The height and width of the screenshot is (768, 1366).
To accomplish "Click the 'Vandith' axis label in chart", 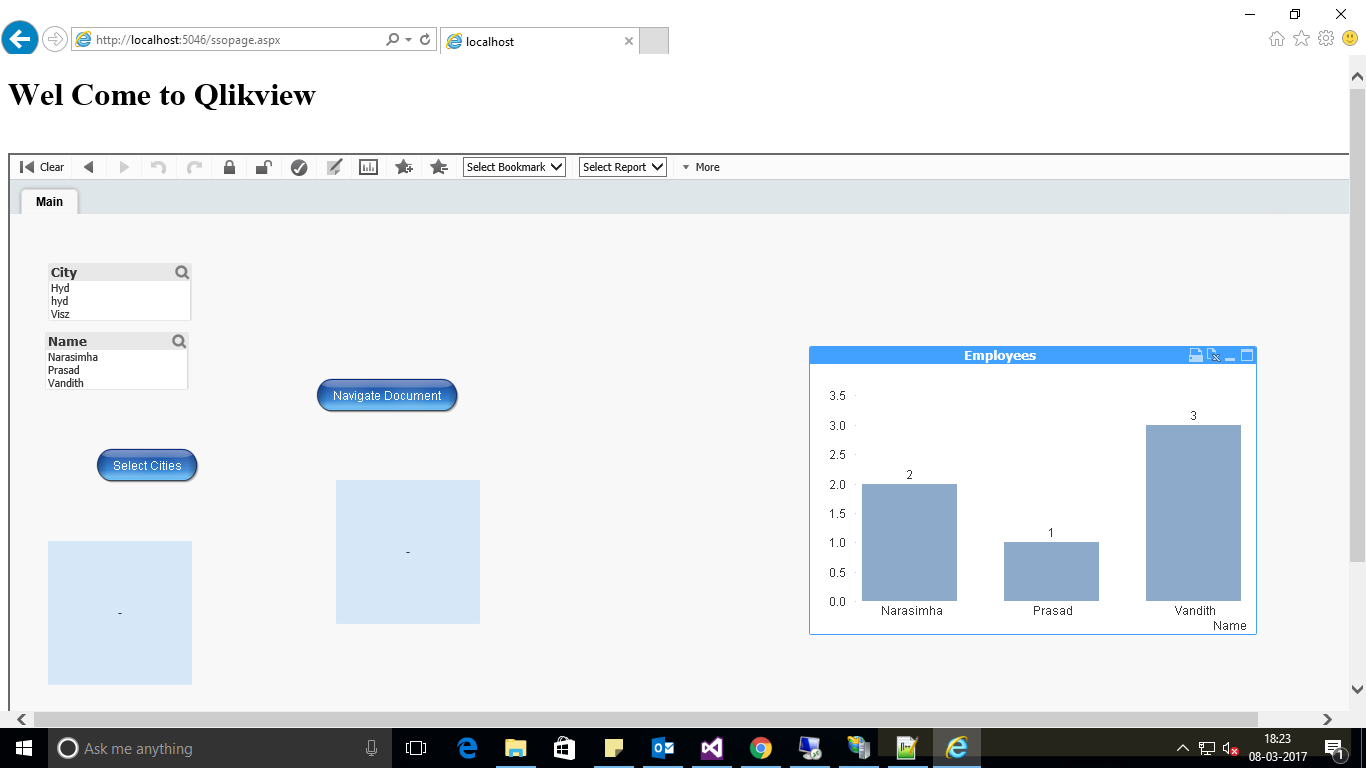I will tap(1195, 611).
